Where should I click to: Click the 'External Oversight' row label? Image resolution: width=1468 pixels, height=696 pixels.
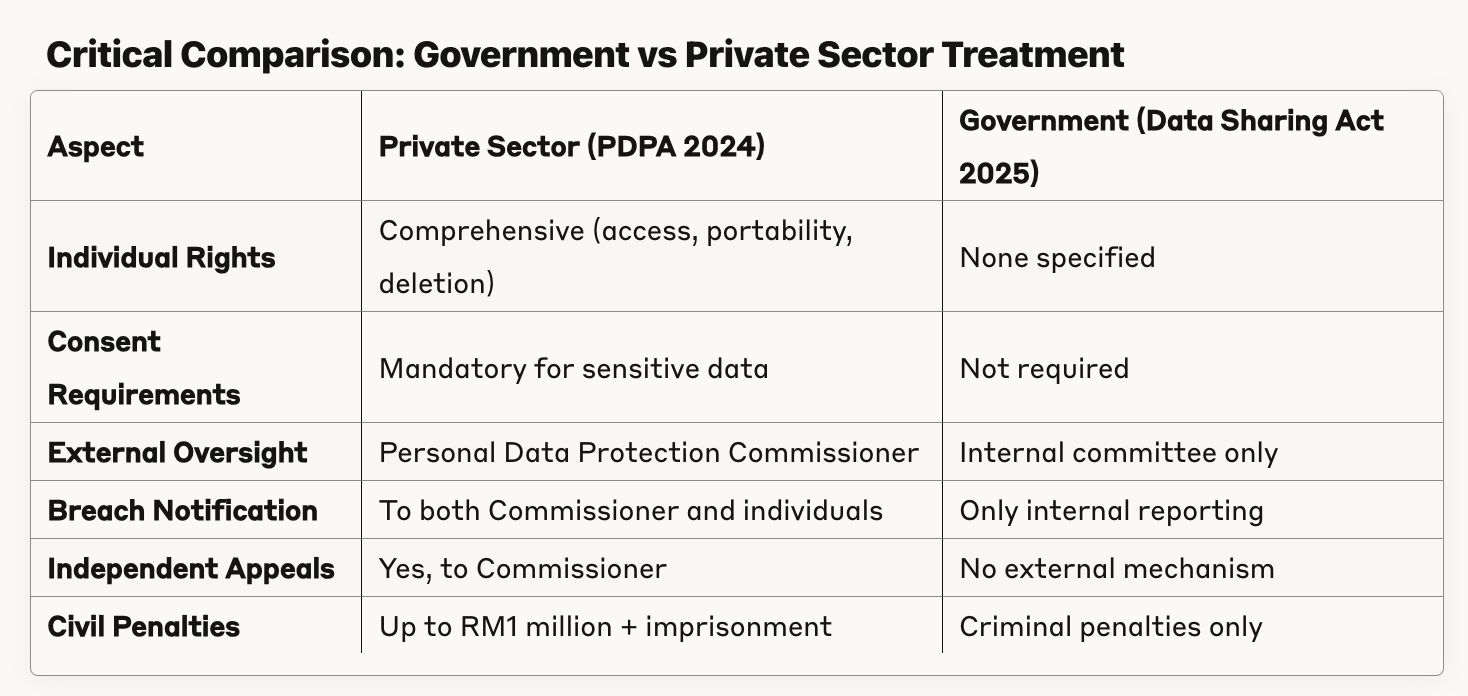pos(177,452)
